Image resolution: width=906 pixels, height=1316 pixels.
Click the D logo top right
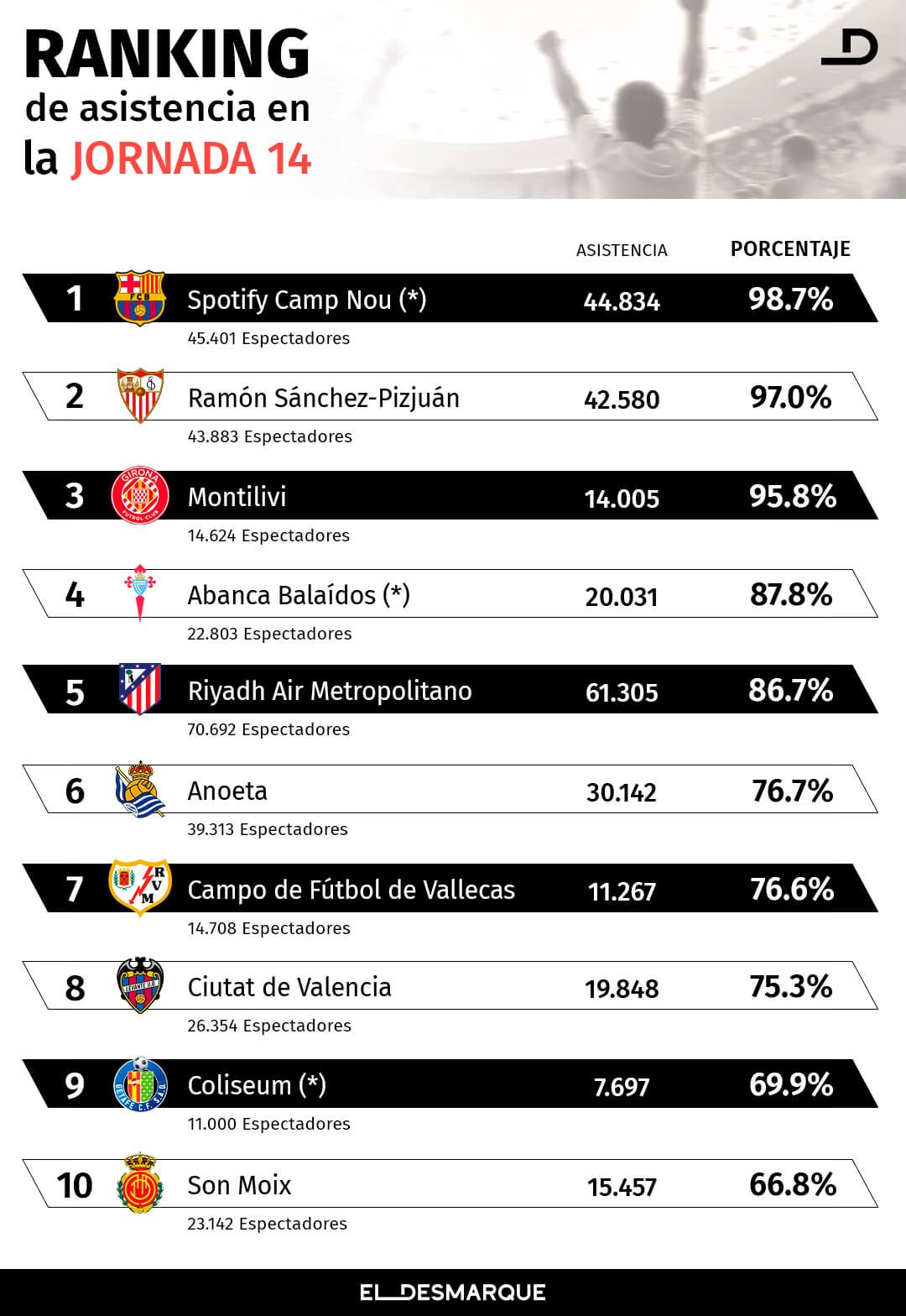pos(850,48)
